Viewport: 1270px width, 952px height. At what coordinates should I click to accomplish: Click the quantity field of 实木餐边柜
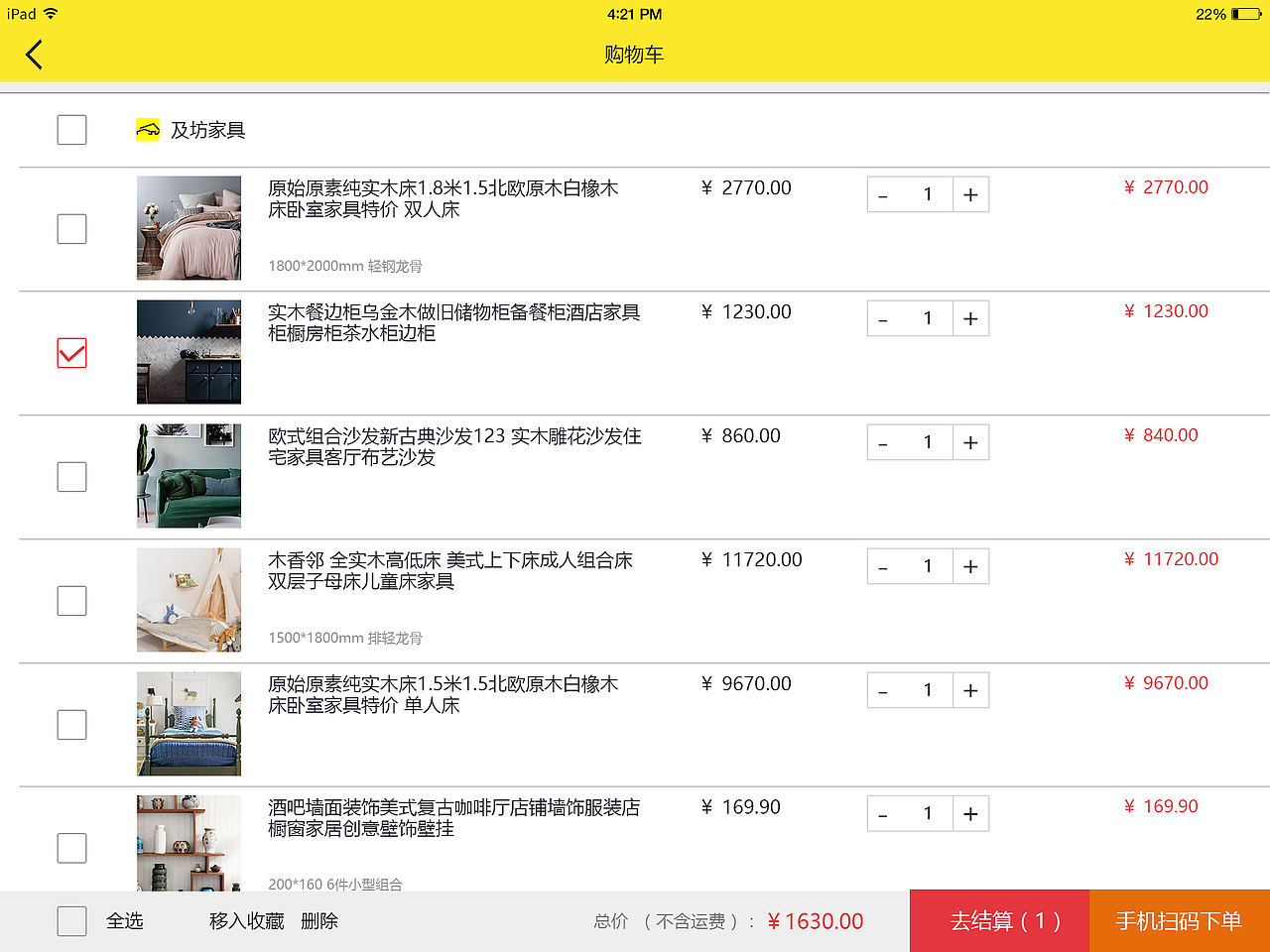(928, 318)
